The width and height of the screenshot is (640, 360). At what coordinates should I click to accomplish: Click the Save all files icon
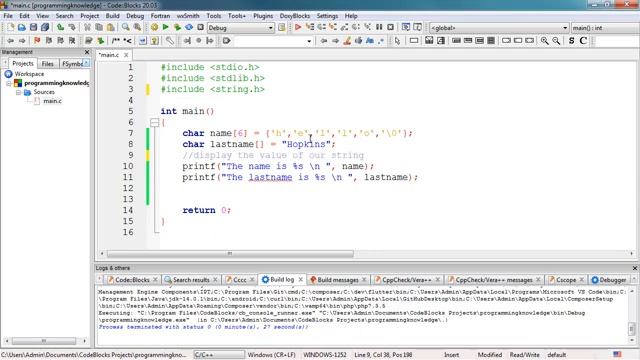pyautogui.click(x=45, y=27)
